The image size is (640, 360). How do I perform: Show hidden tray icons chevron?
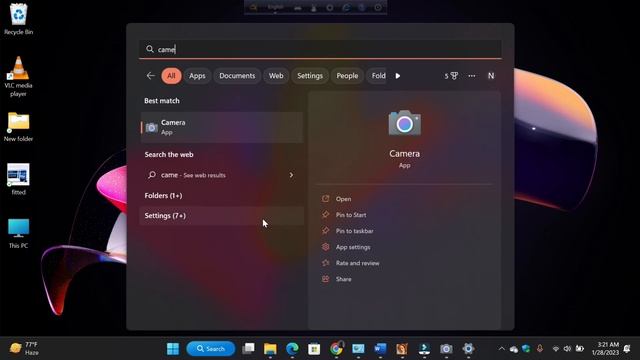click(502, 349)
